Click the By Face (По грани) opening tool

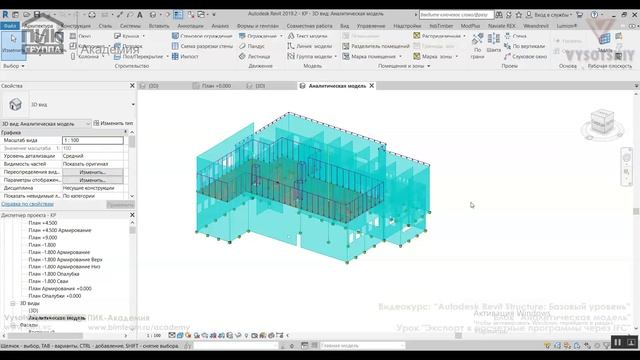click(x=478, y=46)
